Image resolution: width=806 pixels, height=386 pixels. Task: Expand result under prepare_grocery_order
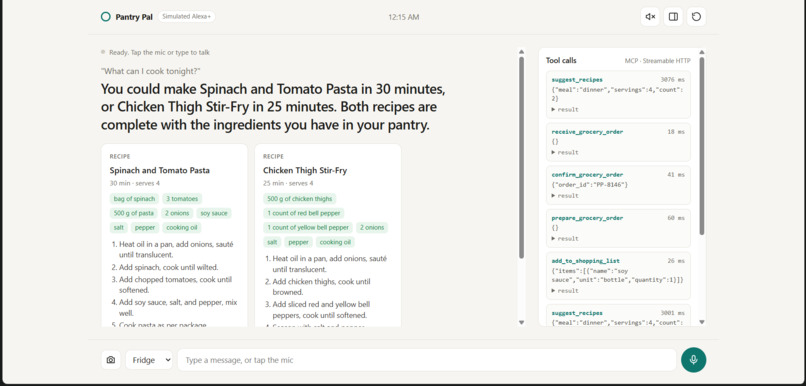point(565,238)
